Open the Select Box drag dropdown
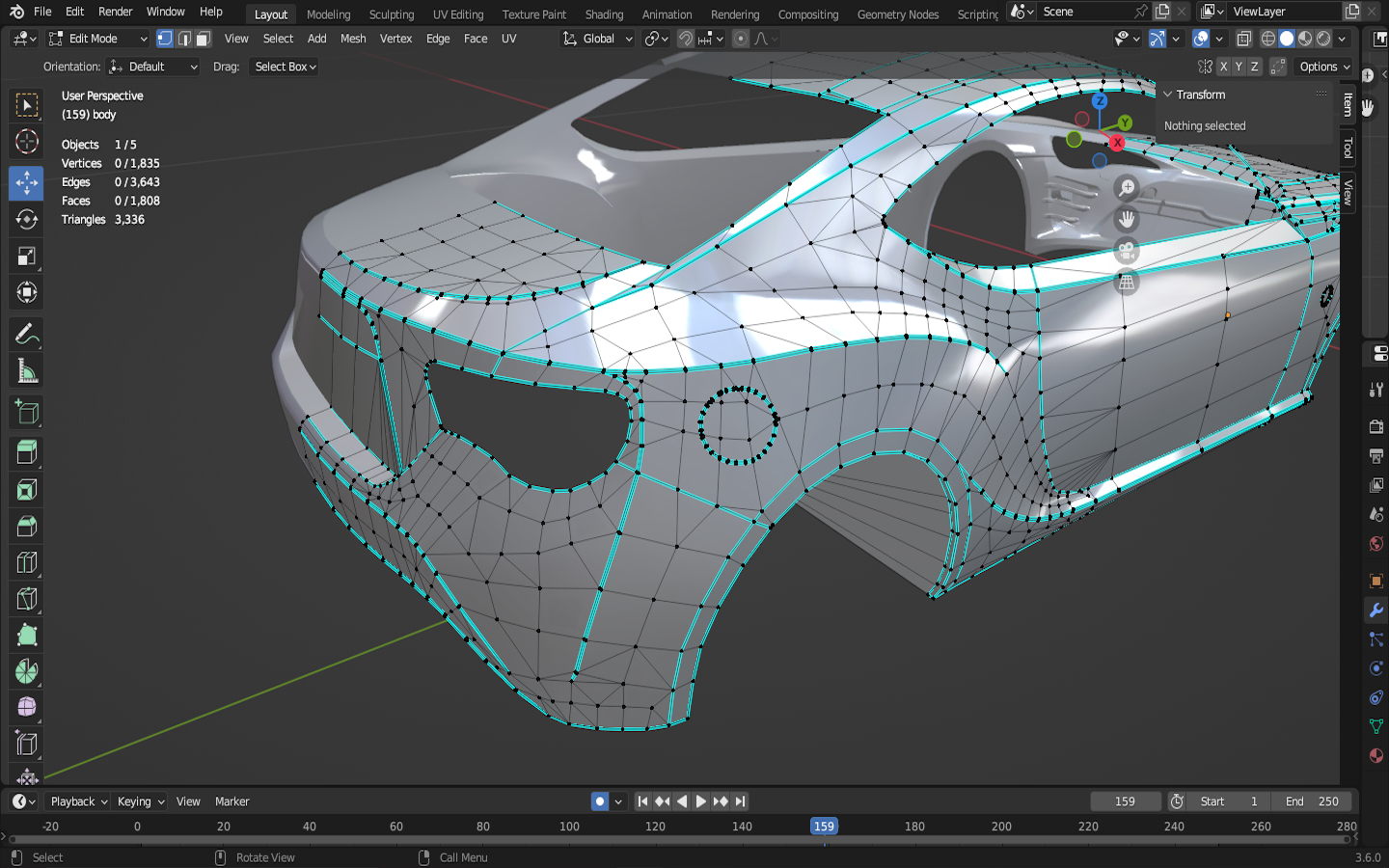 point(285,67)
